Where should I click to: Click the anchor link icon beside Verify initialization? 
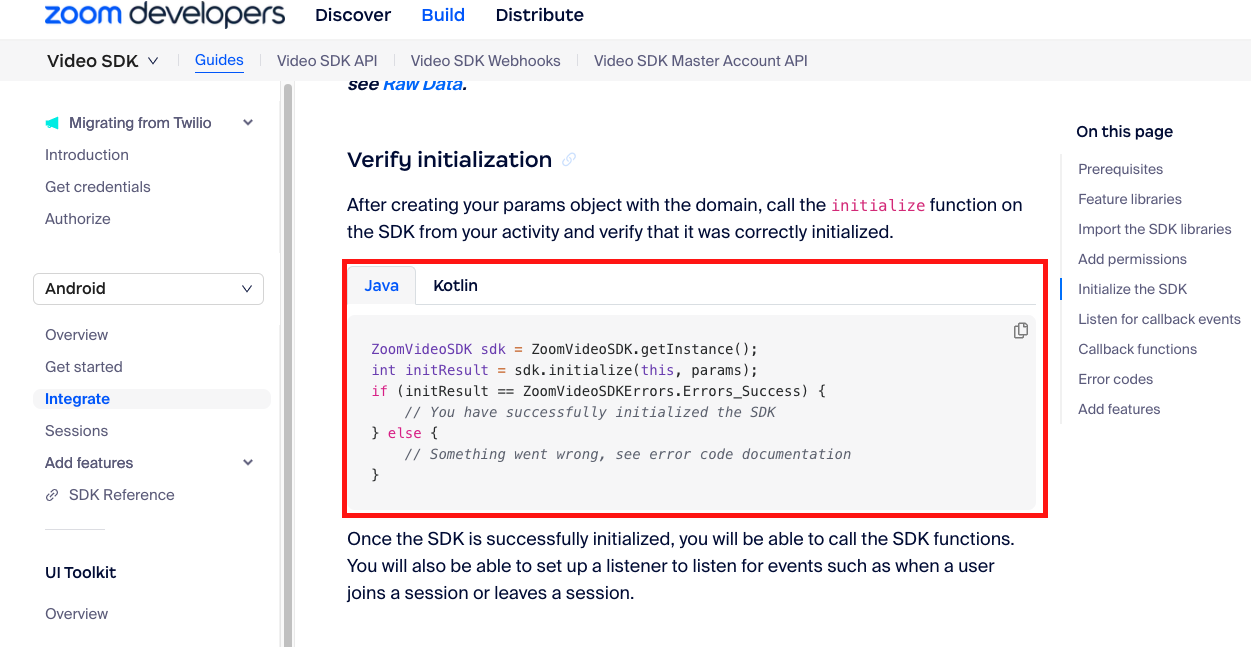tap(569, 160)
